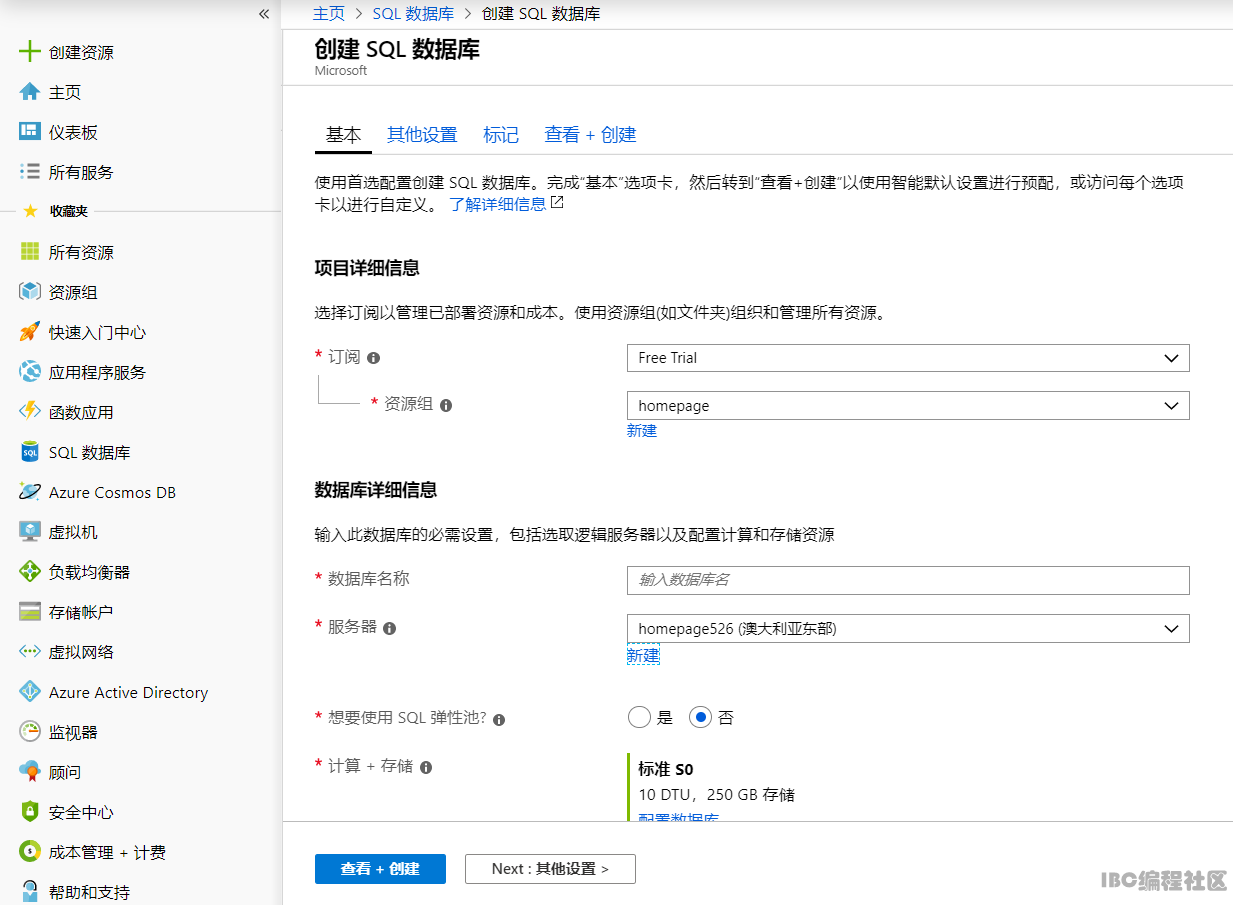Click the App Services globe icon
The image size is (1233, 905).
click(x=30, y=372)
